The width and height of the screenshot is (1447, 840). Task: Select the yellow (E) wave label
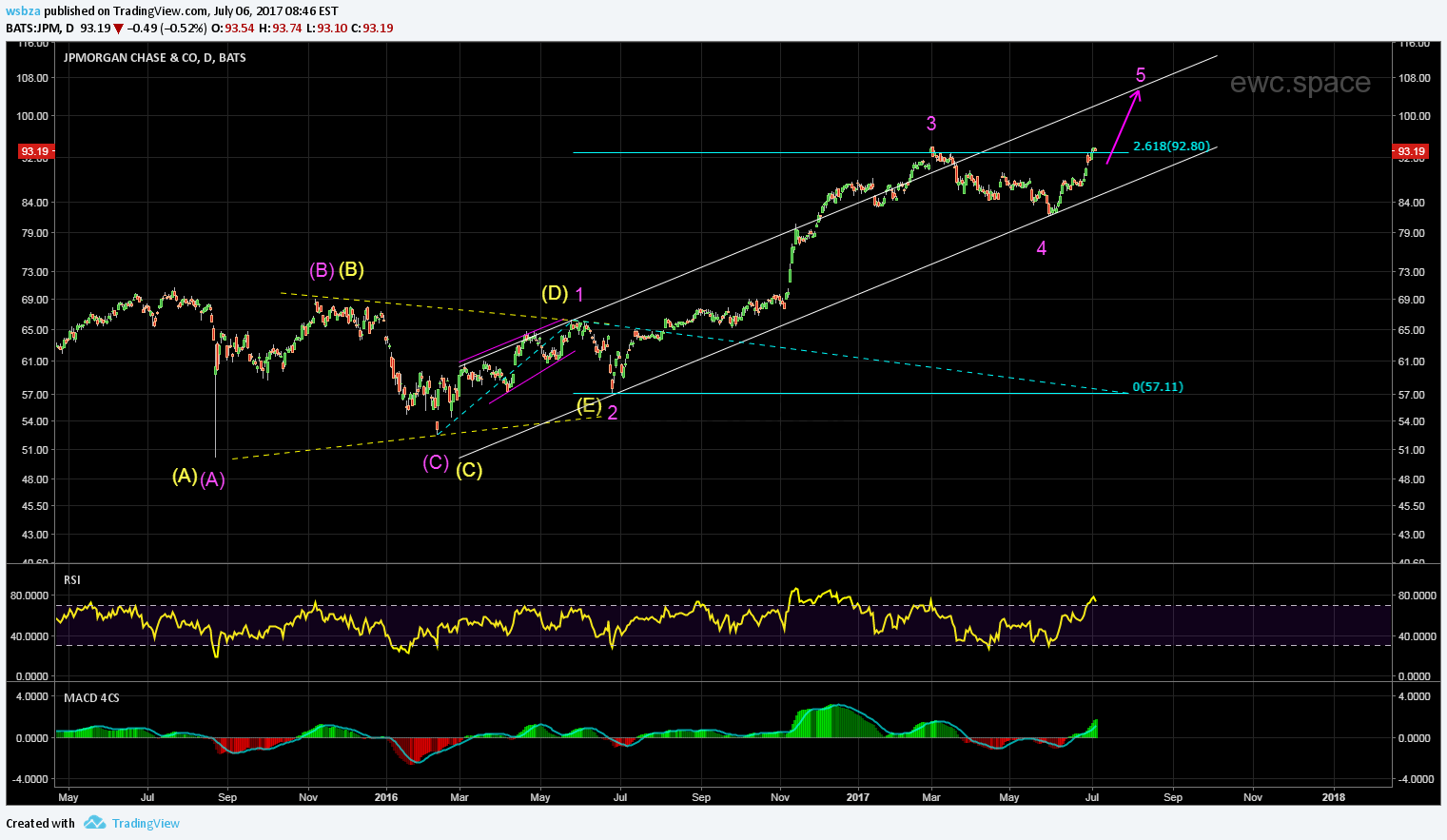(x=589, y=406)
